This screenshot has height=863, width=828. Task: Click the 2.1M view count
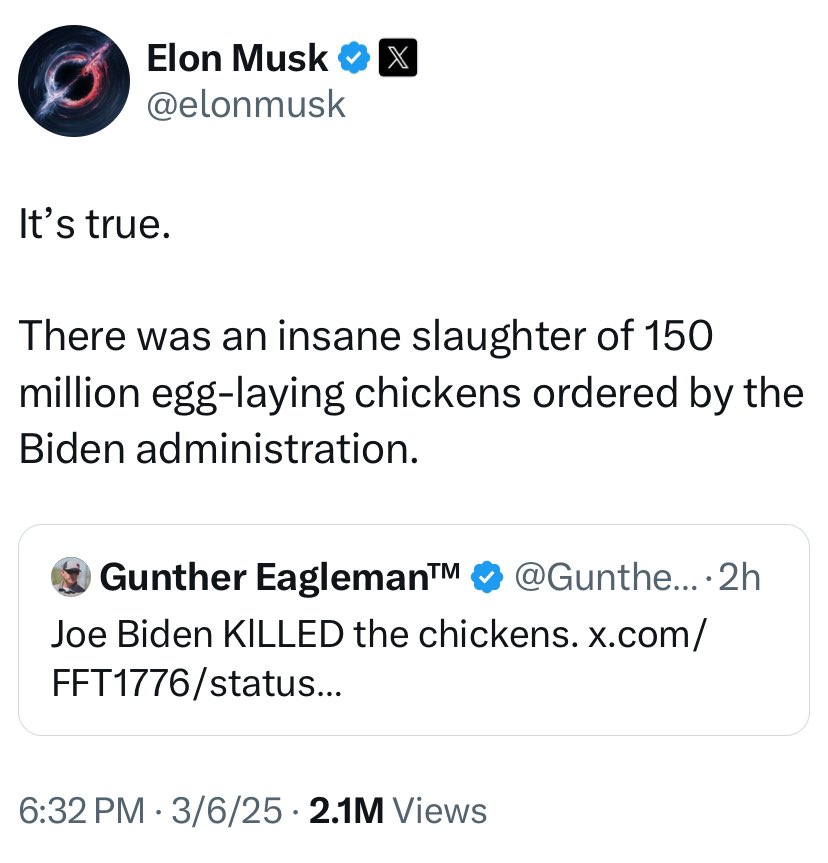point(347,810)
